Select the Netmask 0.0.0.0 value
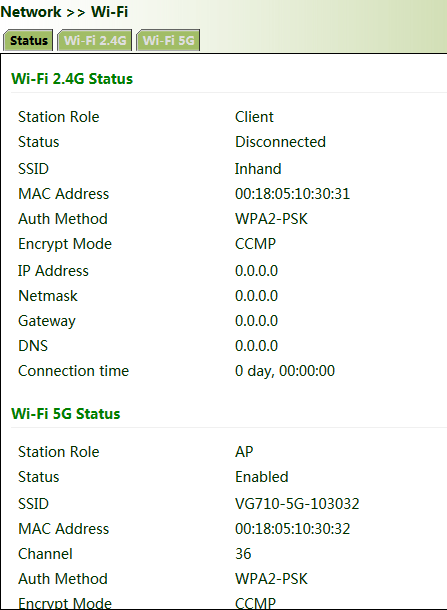The image size is (447, 610). point(256,296)
